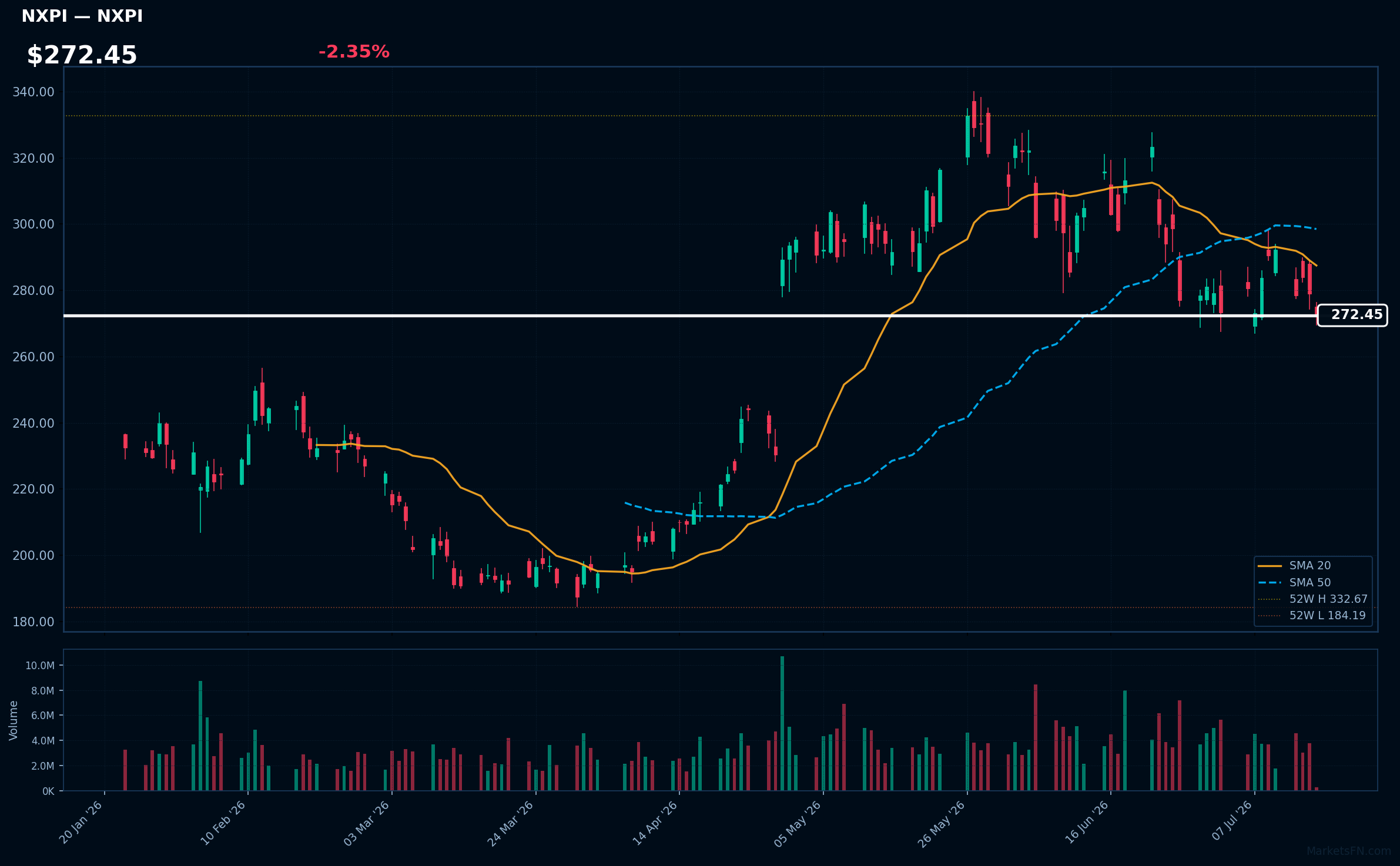Click the 4.0M volume axis label
This screenshot has height=866, width=1400.
click(x=43, y=741)
